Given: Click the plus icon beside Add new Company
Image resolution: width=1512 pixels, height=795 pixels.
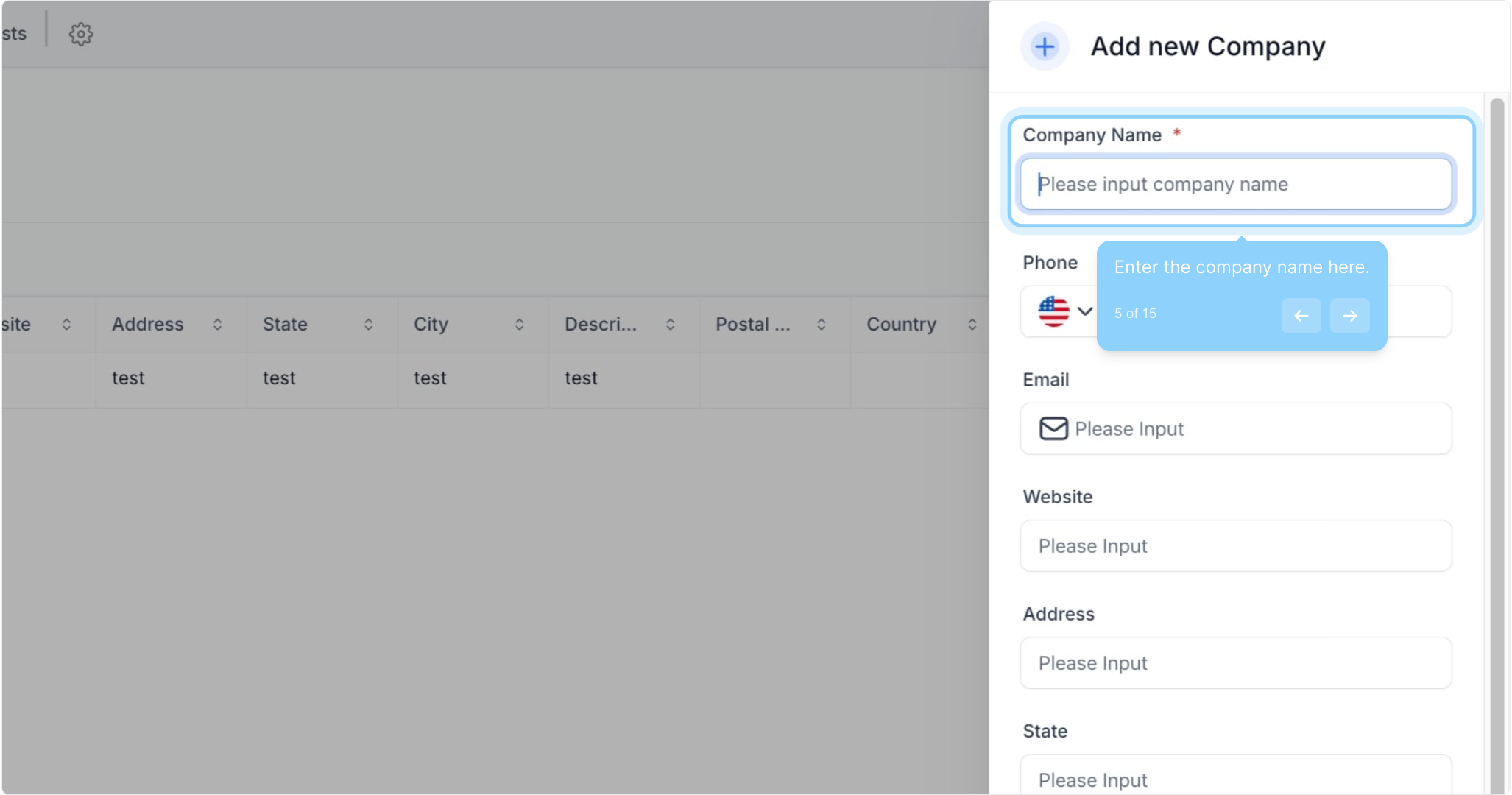Looking at the screenshot, I should (1044, 46).
